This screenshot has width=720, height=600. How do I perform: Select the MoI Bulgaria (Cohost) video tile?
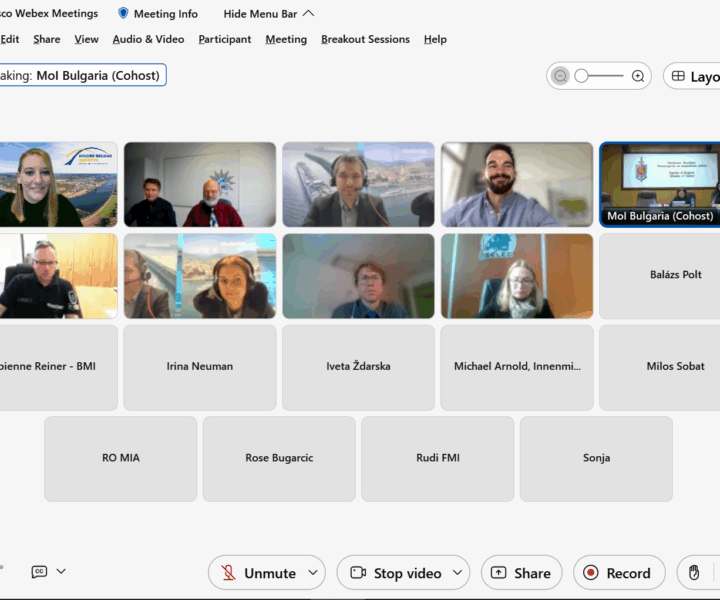click(x=659, y=184)
